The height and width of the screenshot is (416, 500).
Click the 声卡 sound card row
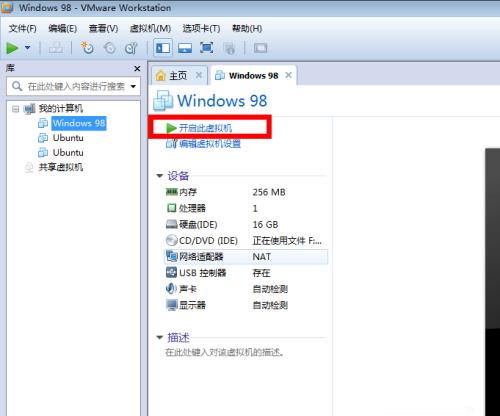click(x=247, y=289)
